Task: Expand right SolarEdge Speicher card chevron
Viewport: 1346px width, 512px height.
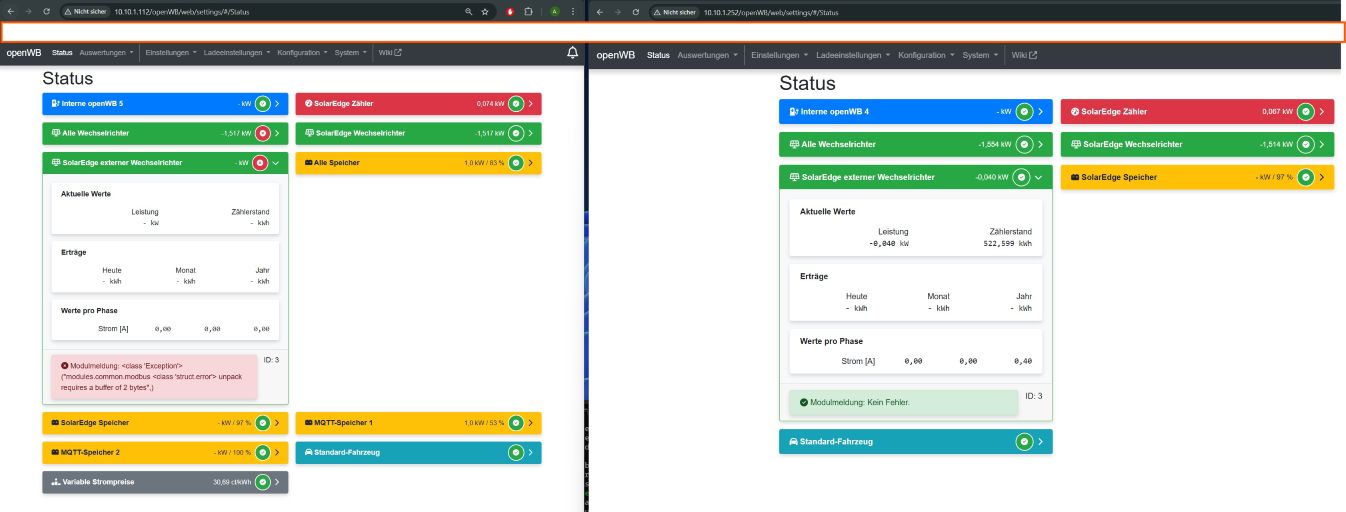Action: tap(1322, 177)
